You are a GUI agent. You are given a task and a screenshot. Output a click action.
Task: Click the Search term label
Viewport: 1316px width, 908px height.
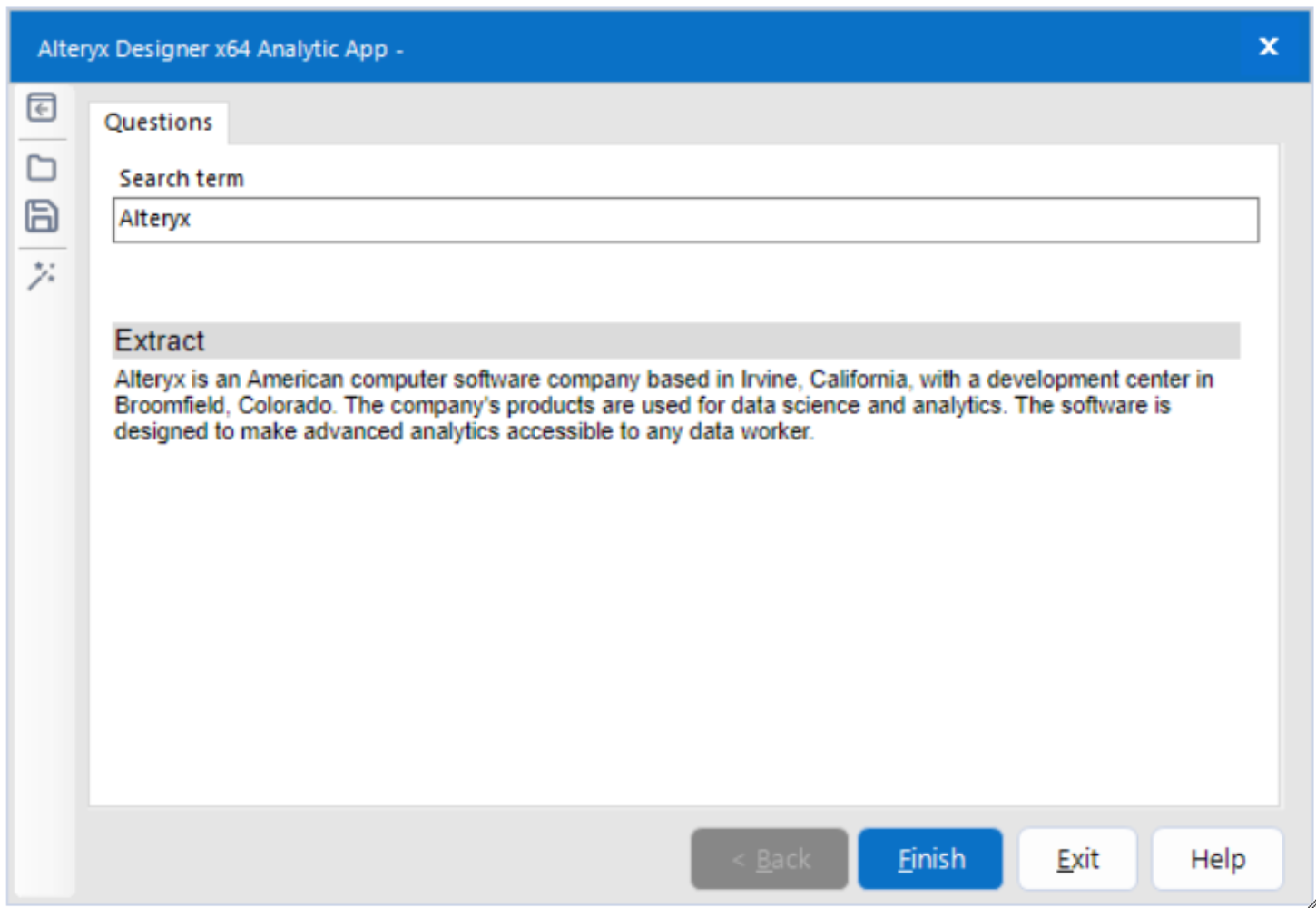[181, 178]
